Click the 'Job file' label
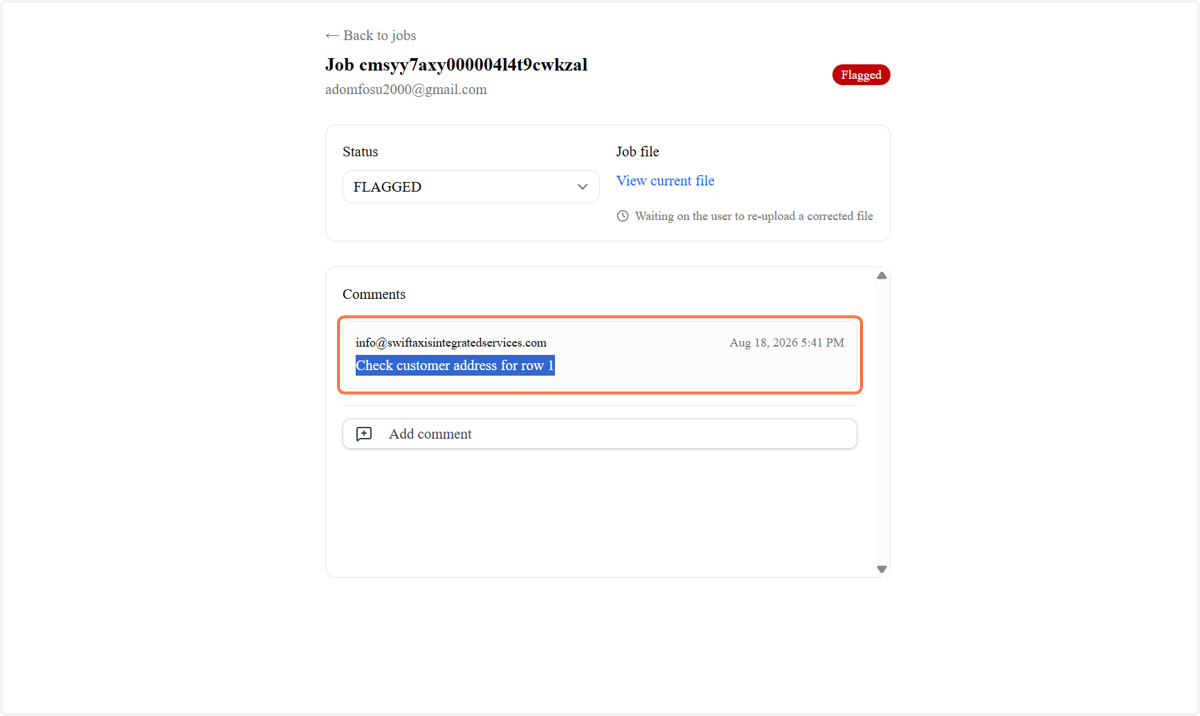The width and height of the screenshot is (1200, 716). click(638, 152)
